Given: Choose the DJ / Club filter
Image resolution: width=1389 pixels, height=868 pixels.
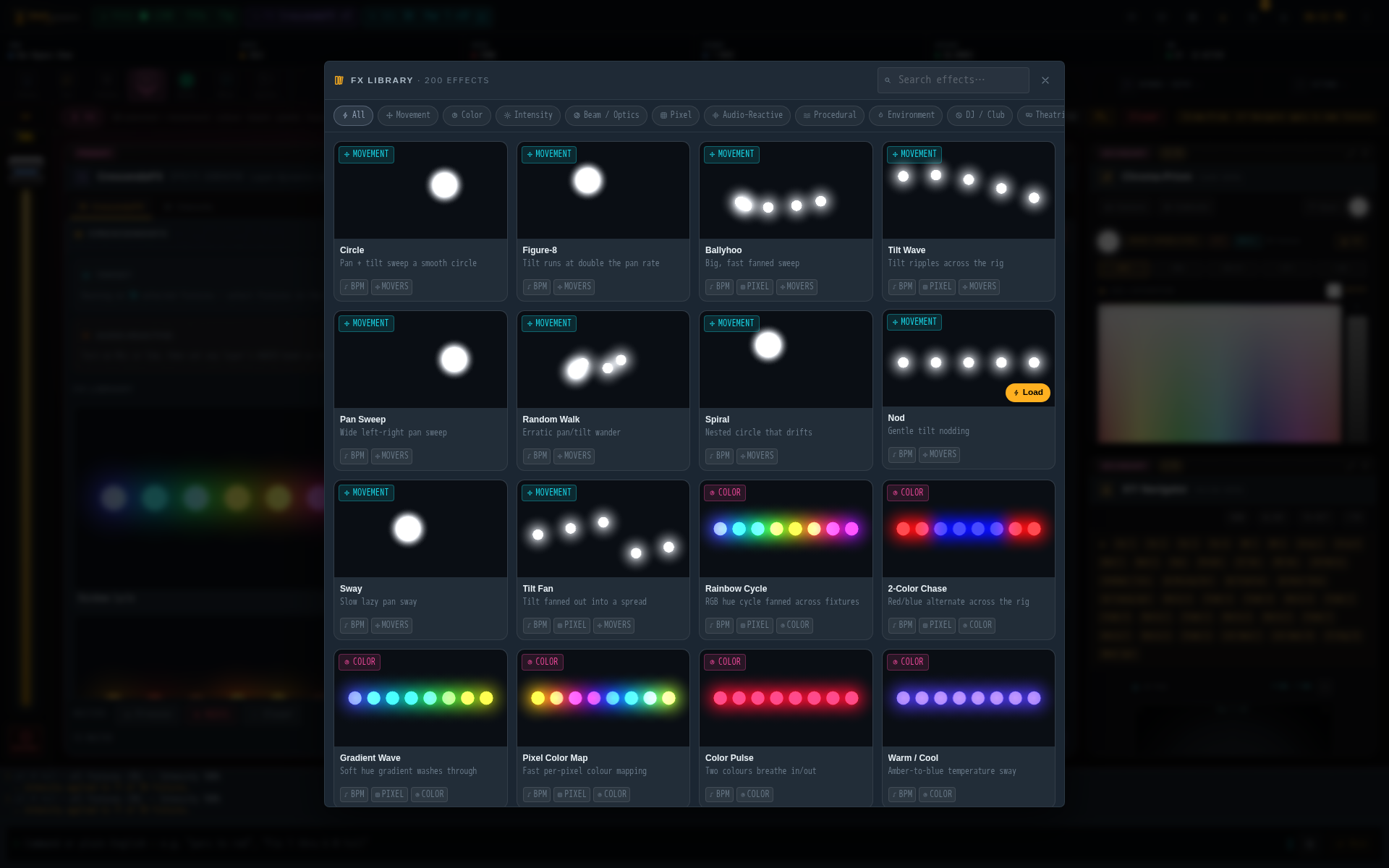Looking at the screenshot, I should pyautogui.click(x=980, y=116).
